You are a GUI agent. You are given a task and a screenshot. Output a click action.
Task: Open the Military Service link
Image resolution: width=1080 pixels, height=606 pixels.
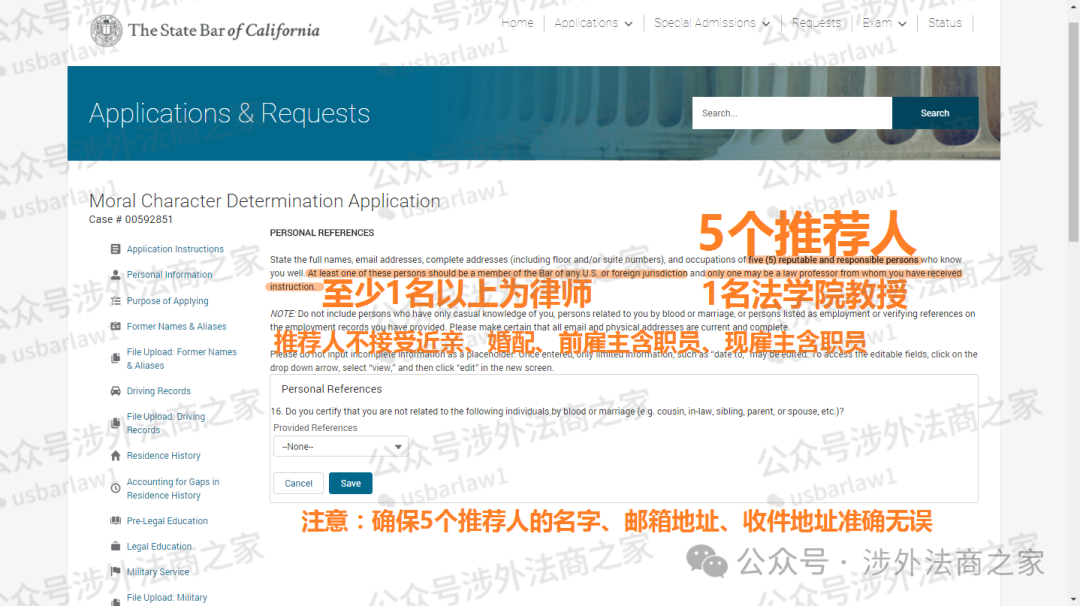point(158,572)
